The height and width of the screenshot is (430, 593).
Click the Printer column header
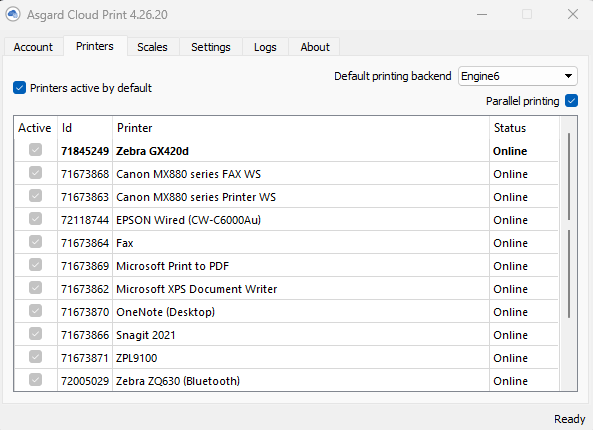coord(301,128)
